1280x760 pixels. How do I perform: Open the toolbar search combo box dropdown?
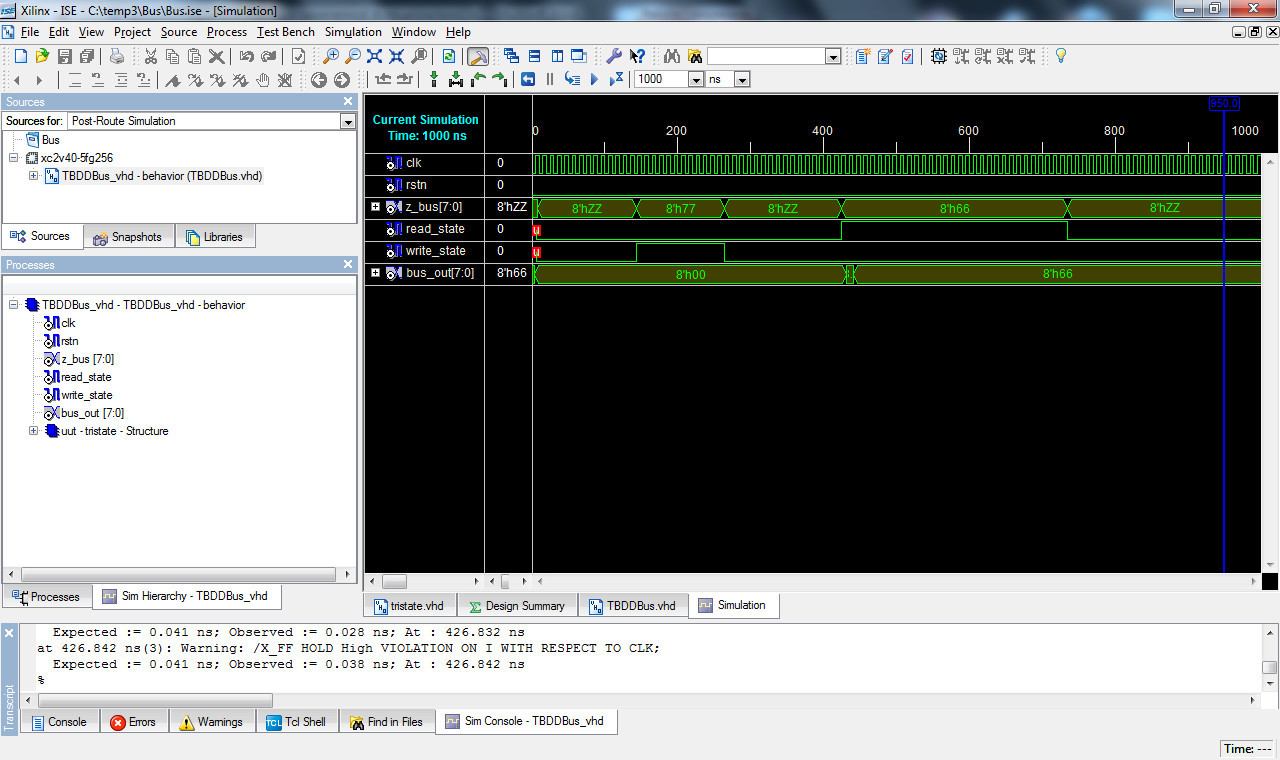[x=833, y=56]
